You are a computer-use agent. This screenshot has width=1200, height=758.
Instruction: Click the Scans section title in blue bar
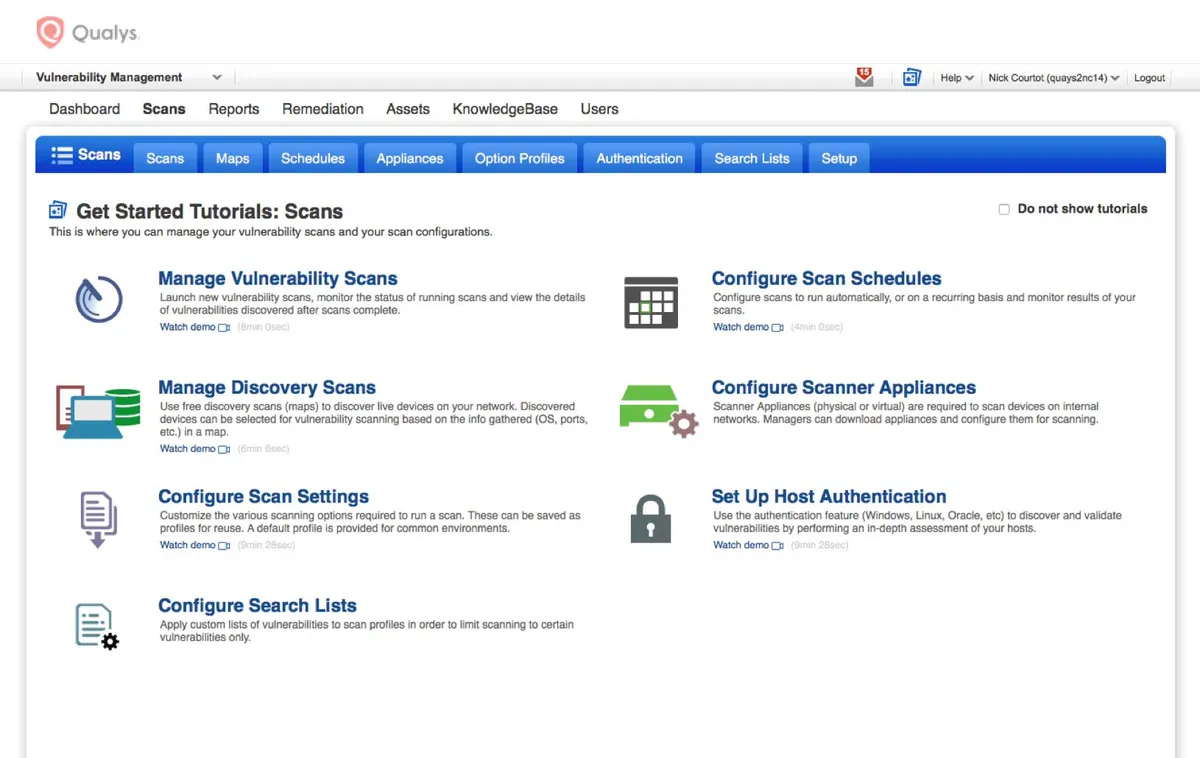[99, 155]
